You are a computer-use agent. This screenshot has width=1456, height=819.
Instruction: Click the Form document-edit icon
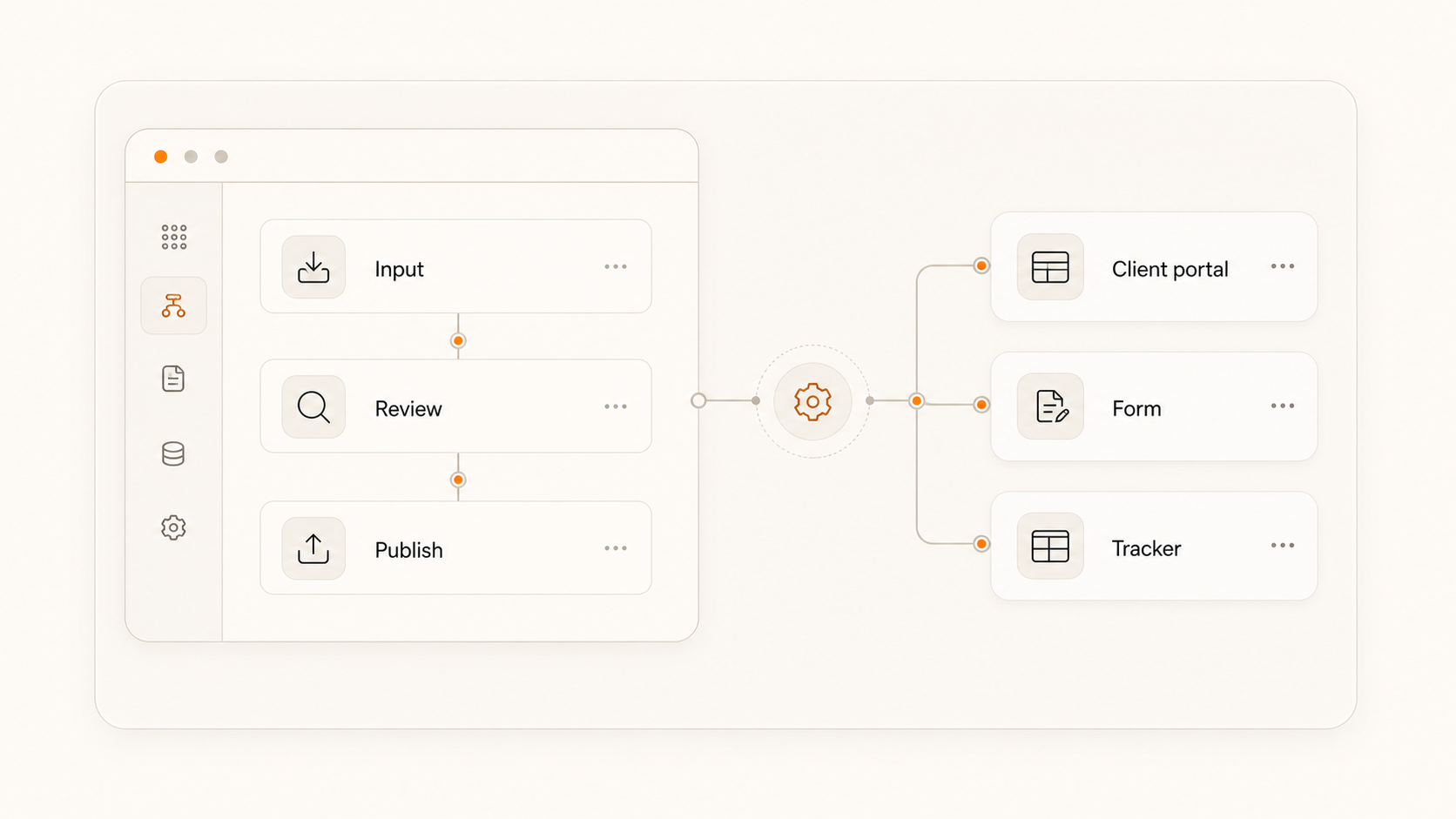point(1050,406)
